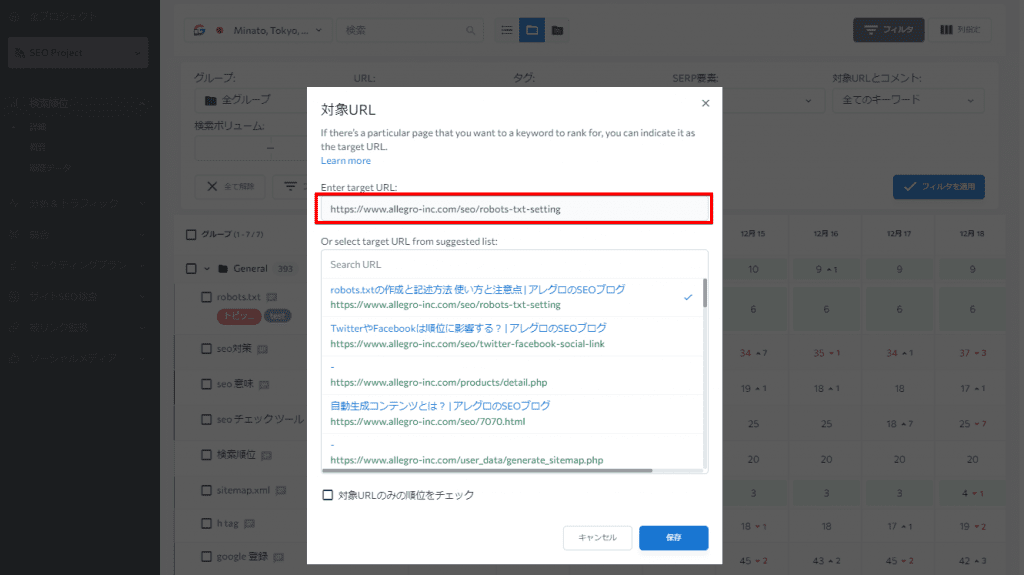
Task: Click the filter icon beside 全て解除
Action: coord(290,187)
